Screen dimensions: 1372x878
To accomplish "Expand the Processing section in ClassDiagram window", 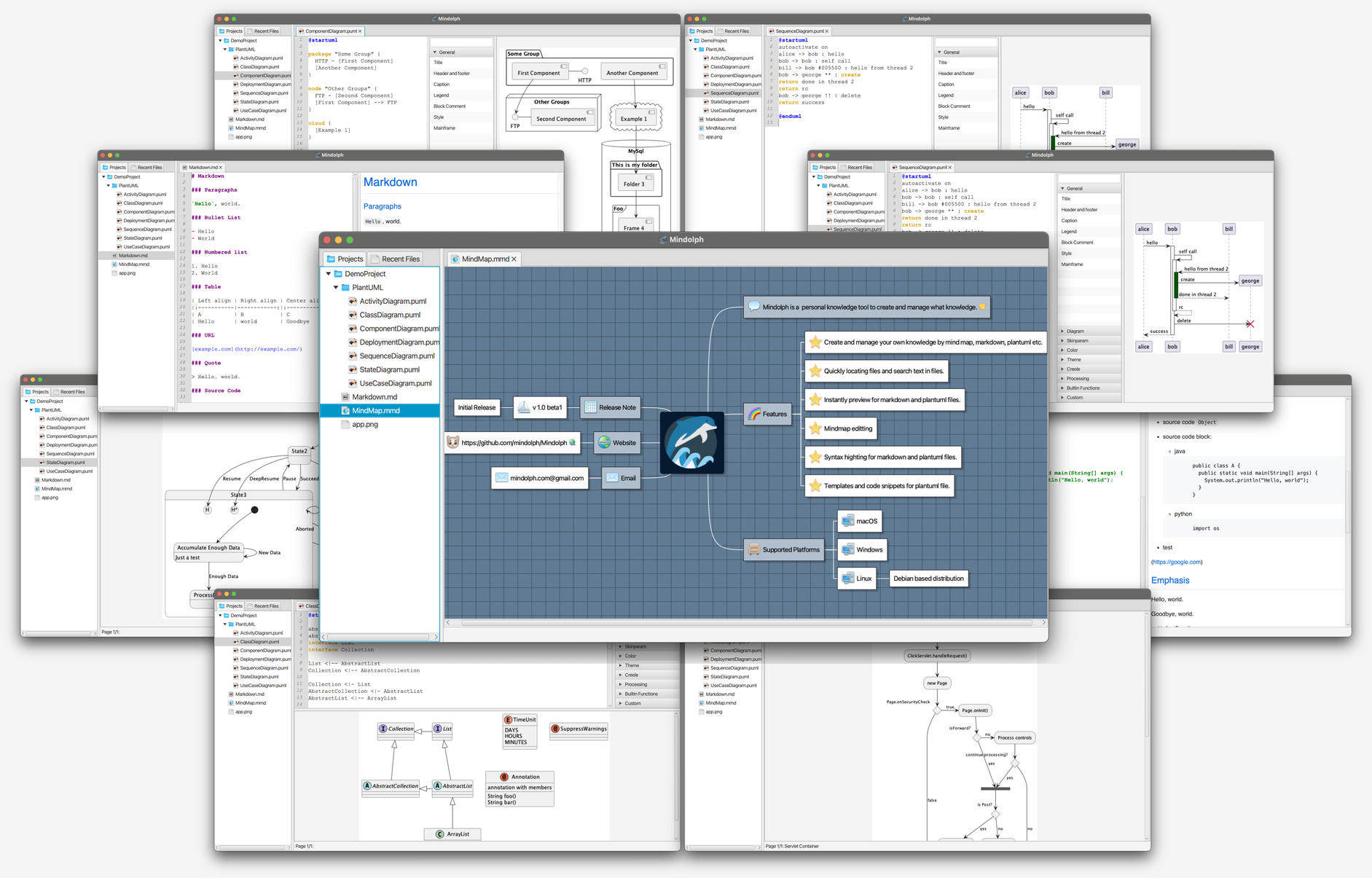I will (620, 684).
